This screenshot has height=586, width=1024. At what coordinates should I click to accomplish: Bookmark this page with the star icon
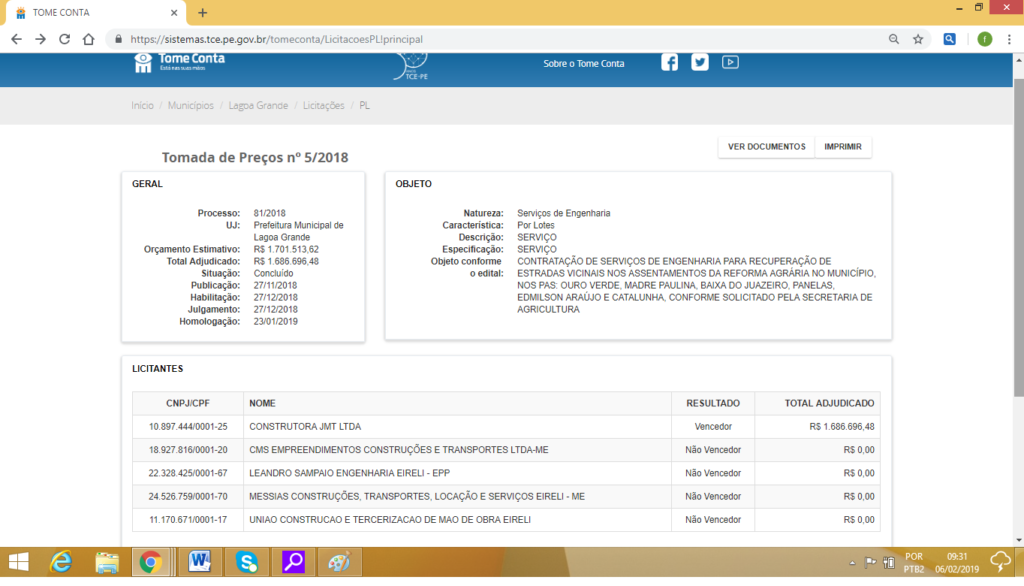pyautogui.click(x=918, y=39)
